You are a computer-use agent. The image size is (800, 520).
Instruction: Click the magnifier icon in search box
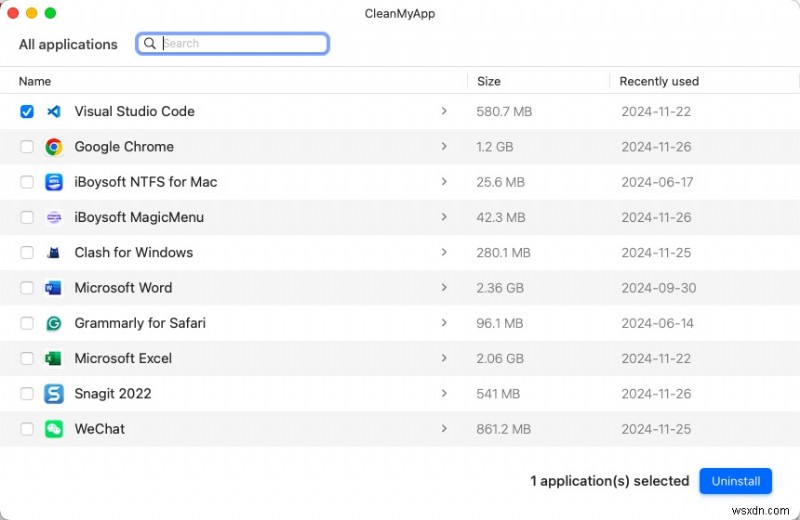[x=149, y=43]
